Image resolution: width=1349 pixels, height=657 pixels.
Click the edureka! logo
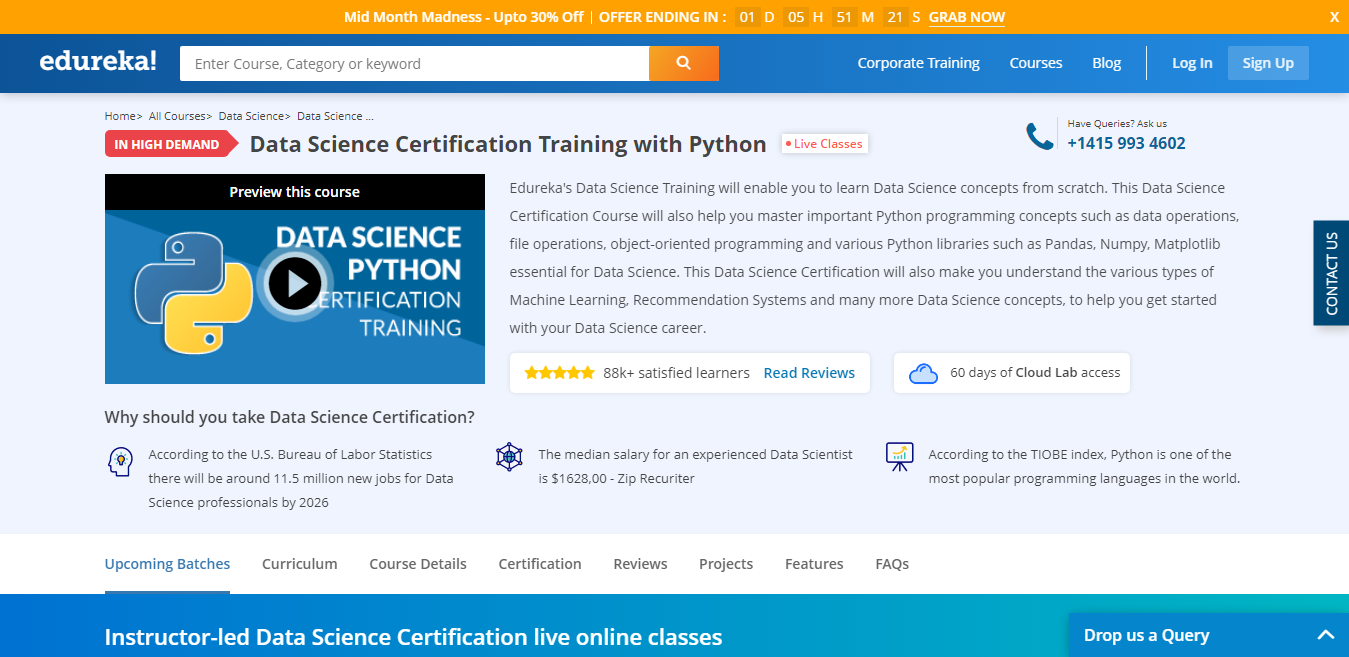97,60
